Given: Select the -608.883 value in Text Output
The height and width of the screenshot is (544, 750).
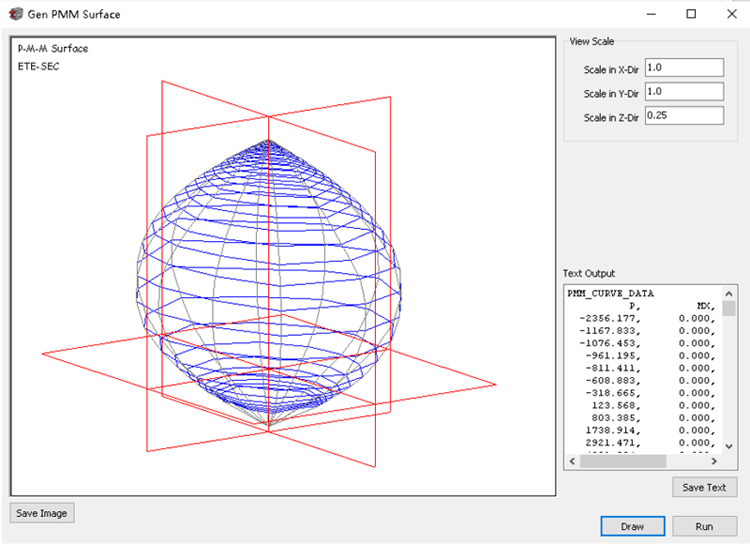Looking at the screenshot, I should (x=613, y=380).
